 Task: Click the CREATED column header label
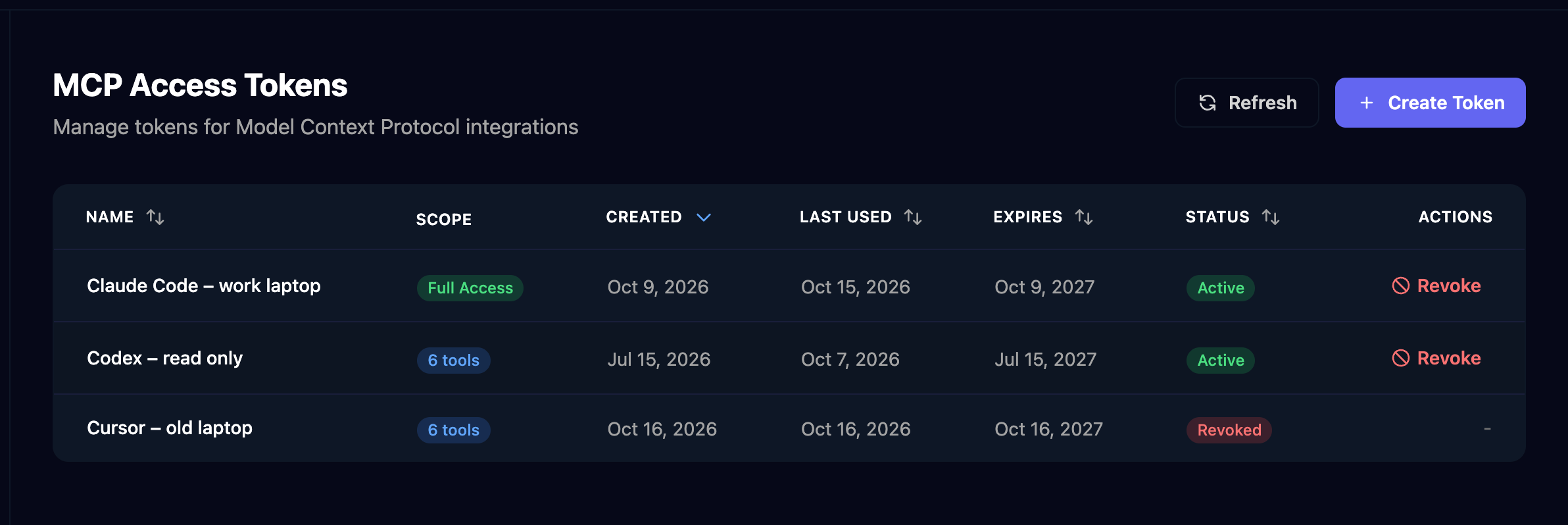[x=644, y=217]
